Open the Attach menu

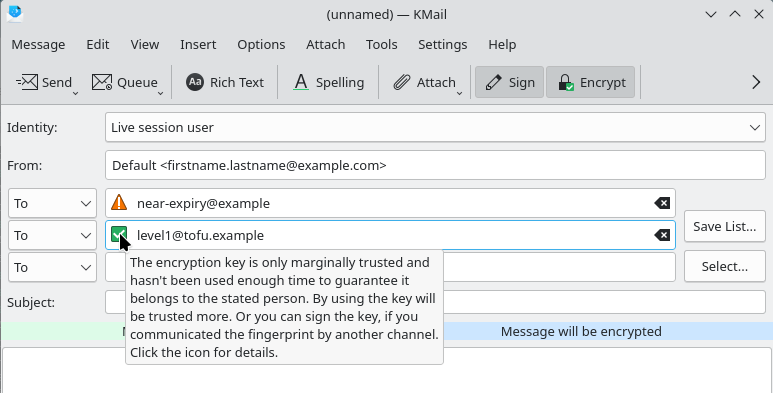click(x=325, y=44)
